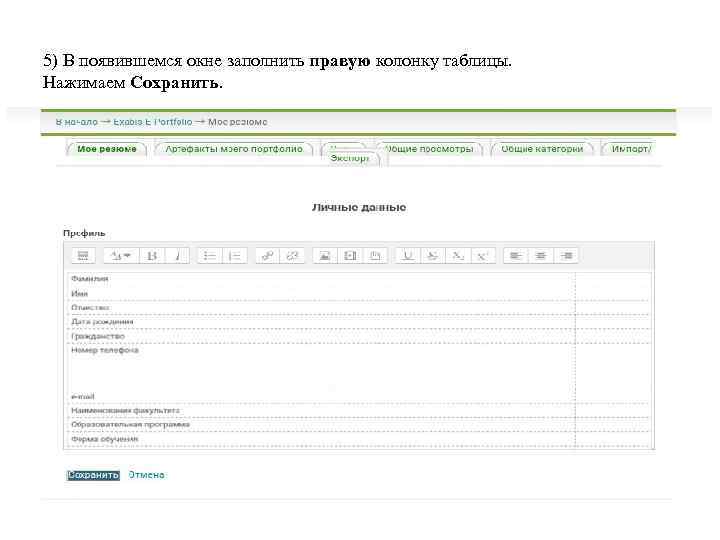Click the 'Сохранить' button
The image size is (720, 540).
(x=93, y=475)
